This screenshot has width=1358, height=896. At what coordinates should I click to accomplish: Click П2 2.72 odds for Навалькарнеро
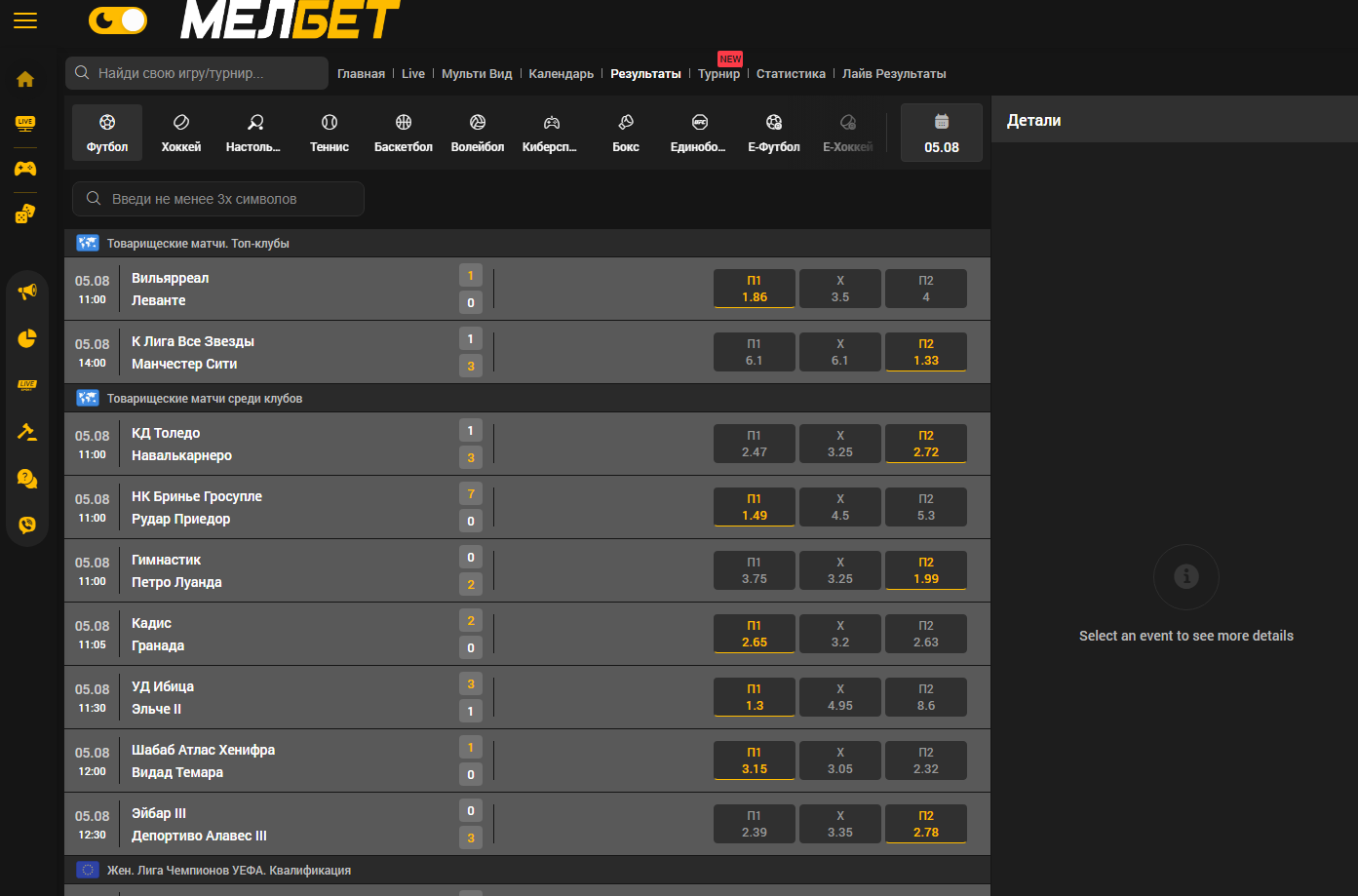click(926, 444)
